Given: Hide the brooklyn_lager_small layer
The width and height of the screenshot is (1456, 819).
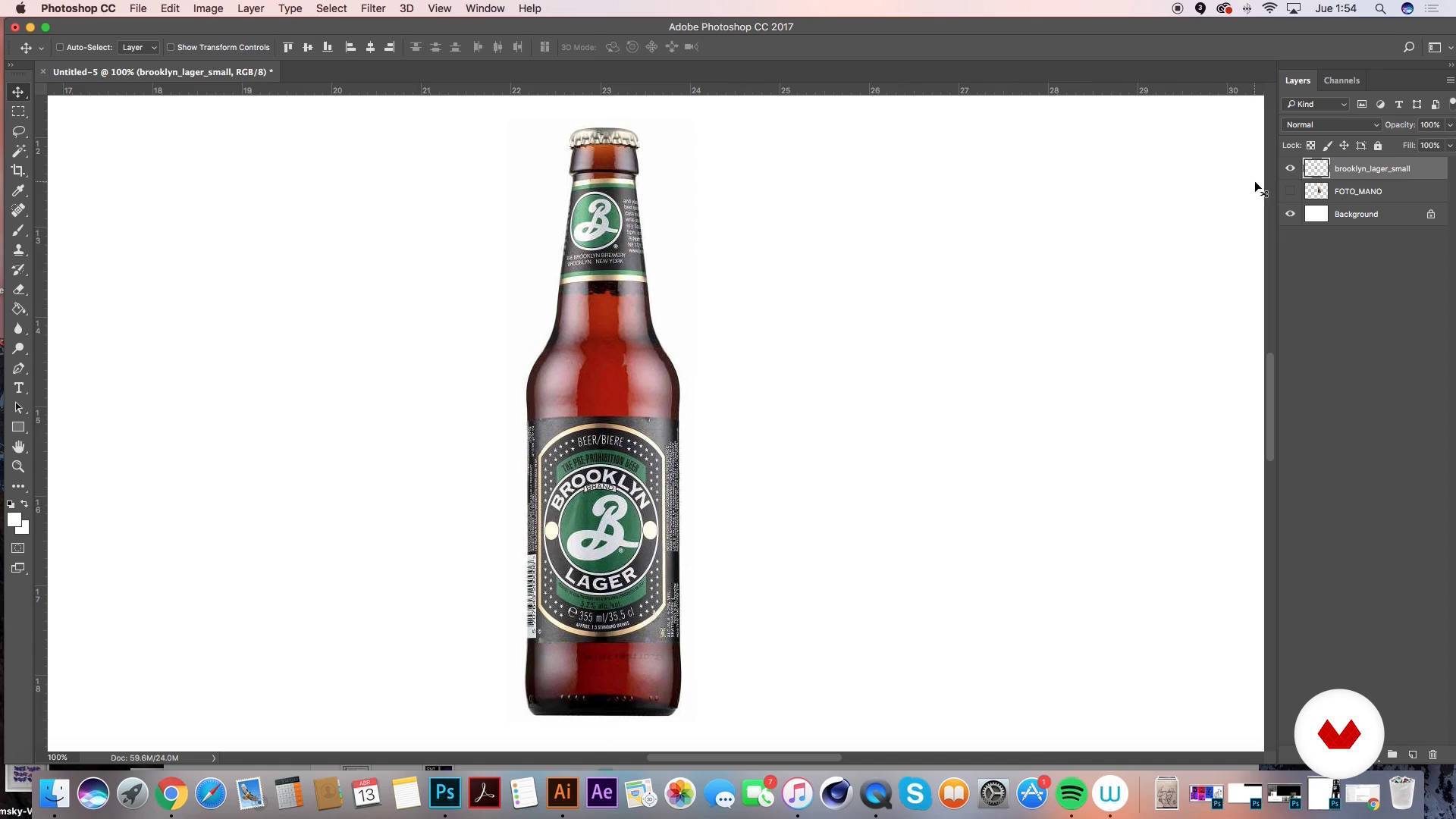Looking at the screenshot, I should tap(1290, 168).
